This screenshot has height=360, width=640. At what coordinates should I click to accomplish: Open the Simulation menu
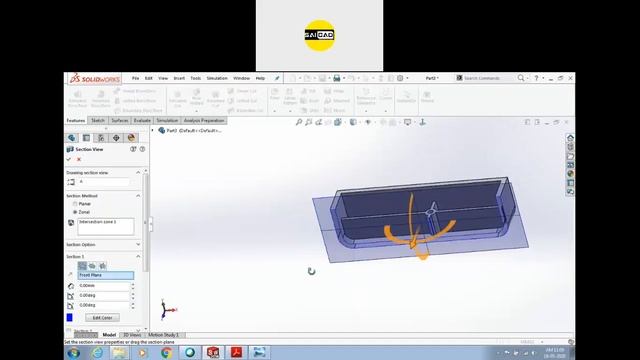click(217, 78)
